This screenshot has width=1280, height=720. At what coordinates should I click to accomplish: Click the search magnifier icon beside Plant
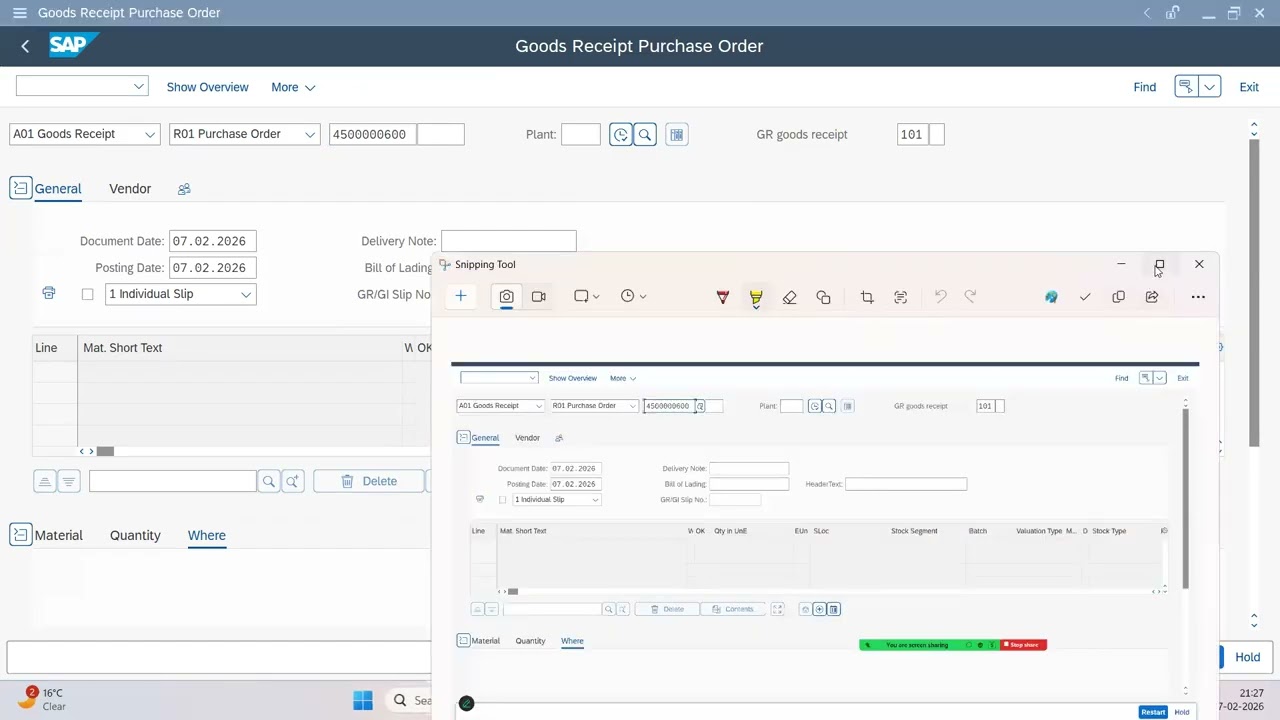pos(645,134)
